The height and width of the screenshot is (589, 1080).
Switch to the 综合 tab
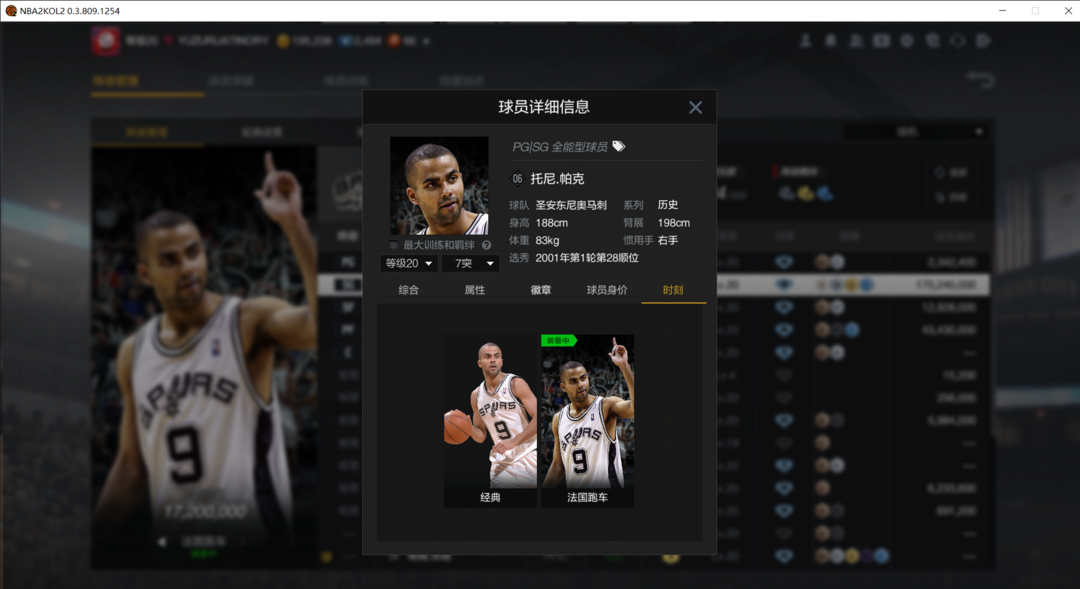[408, 290]
